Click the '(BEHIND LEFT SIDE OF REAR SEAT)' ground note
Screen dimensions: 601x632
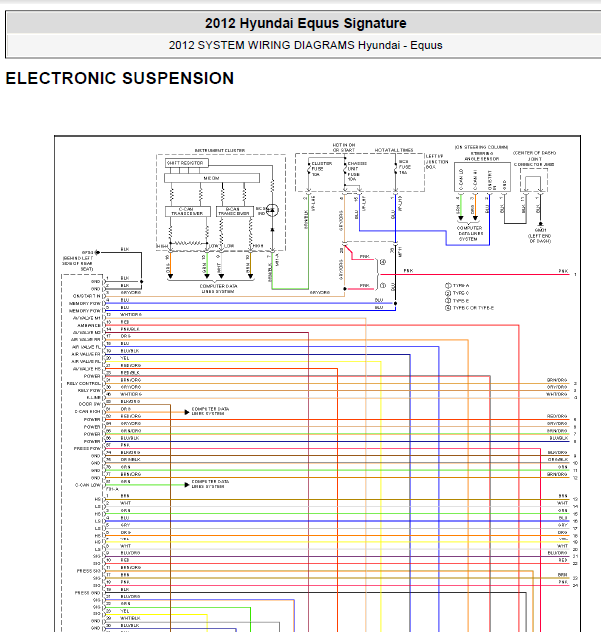(x=78, y=263)
